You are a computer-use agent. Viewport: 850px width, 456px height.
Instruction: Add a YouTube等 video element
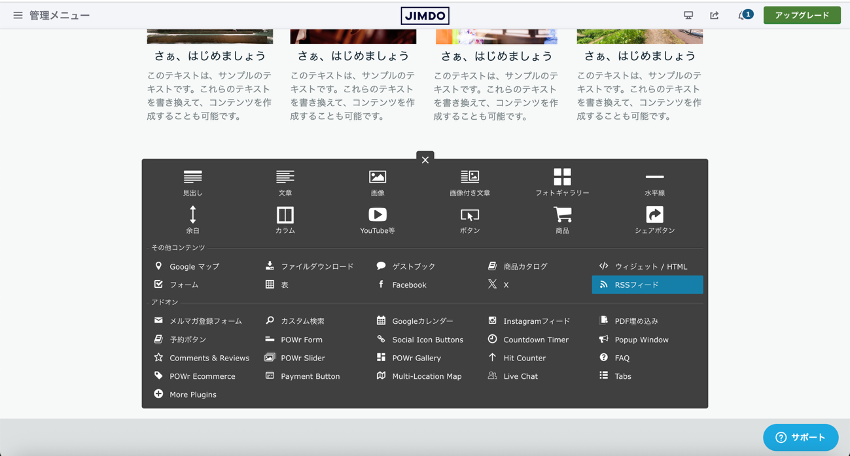pyautogui.click(x=377, y=220)
